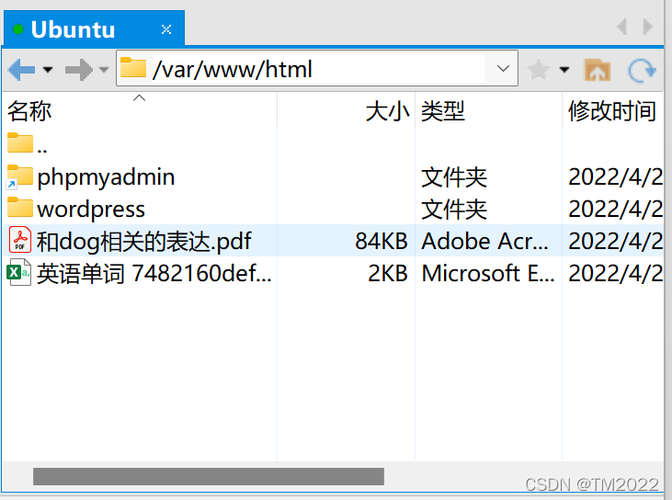Click the green connection status dot on Ubuntu tab
The height and width of the screenshot is (500, 672).
(x=18, y=29)
